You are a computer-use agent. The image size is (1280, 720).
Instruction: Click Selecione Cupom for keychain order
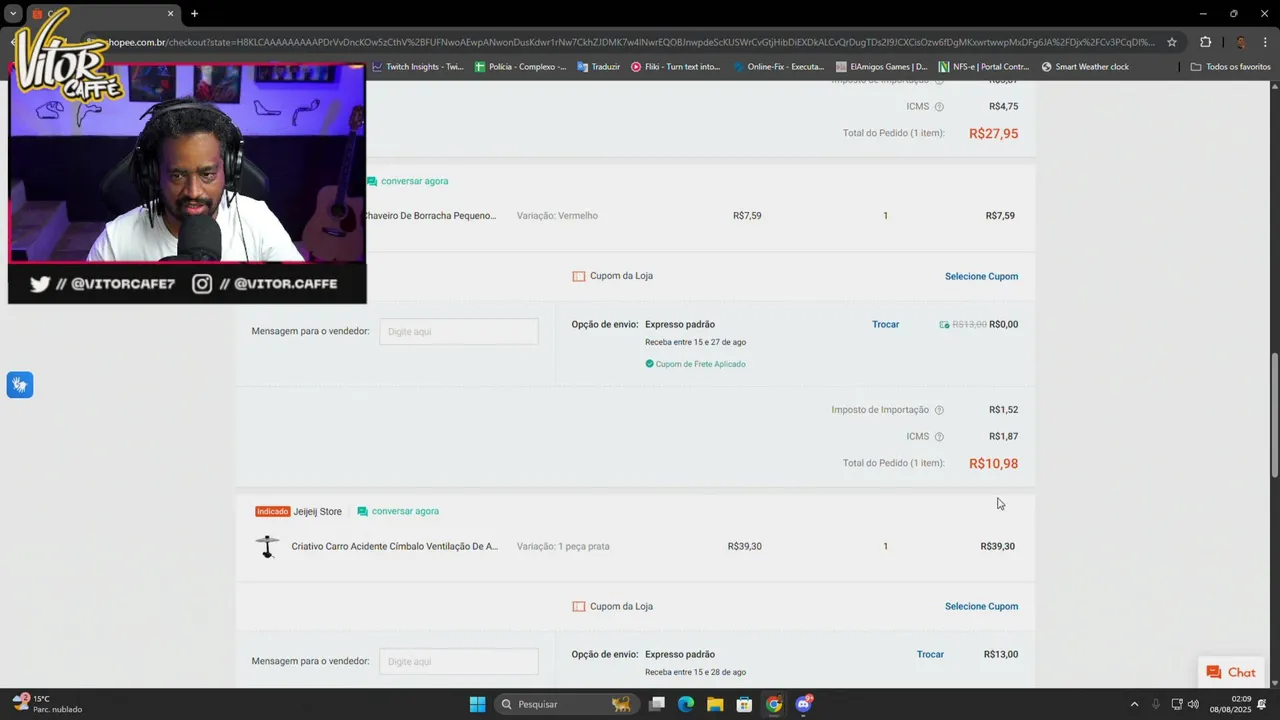point(981,276)
